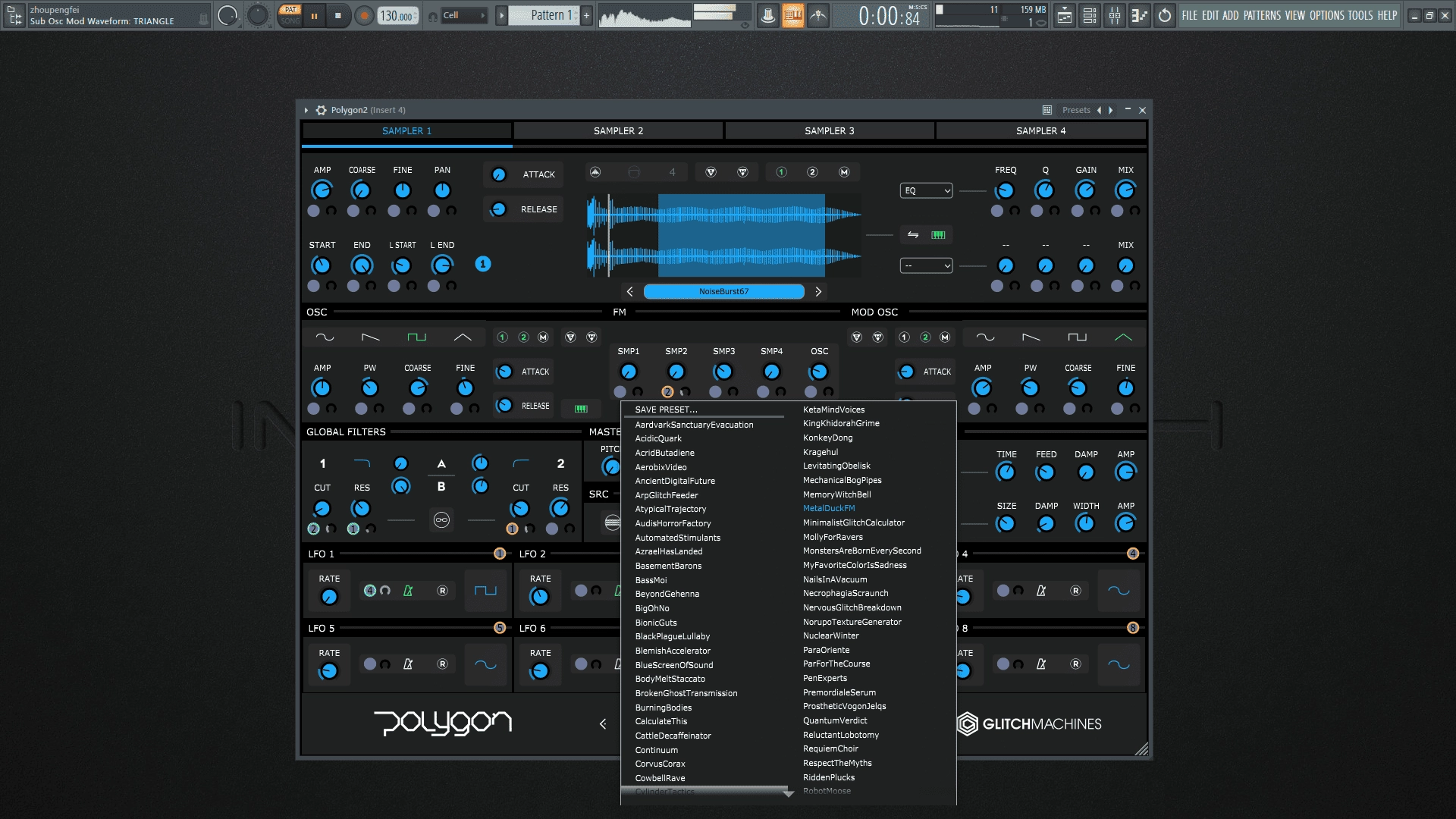Select the MetalDuckFM preset
The image size is (1456, 819).
coord(829,509)
